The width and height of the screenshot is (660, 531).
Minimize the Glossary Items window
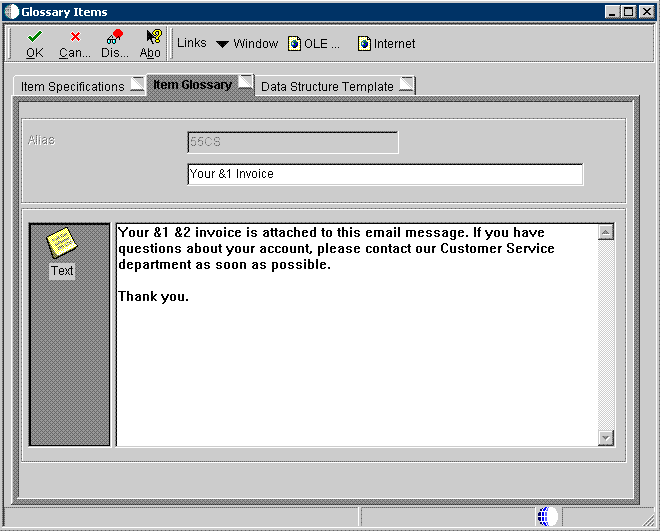pos(612,12)
